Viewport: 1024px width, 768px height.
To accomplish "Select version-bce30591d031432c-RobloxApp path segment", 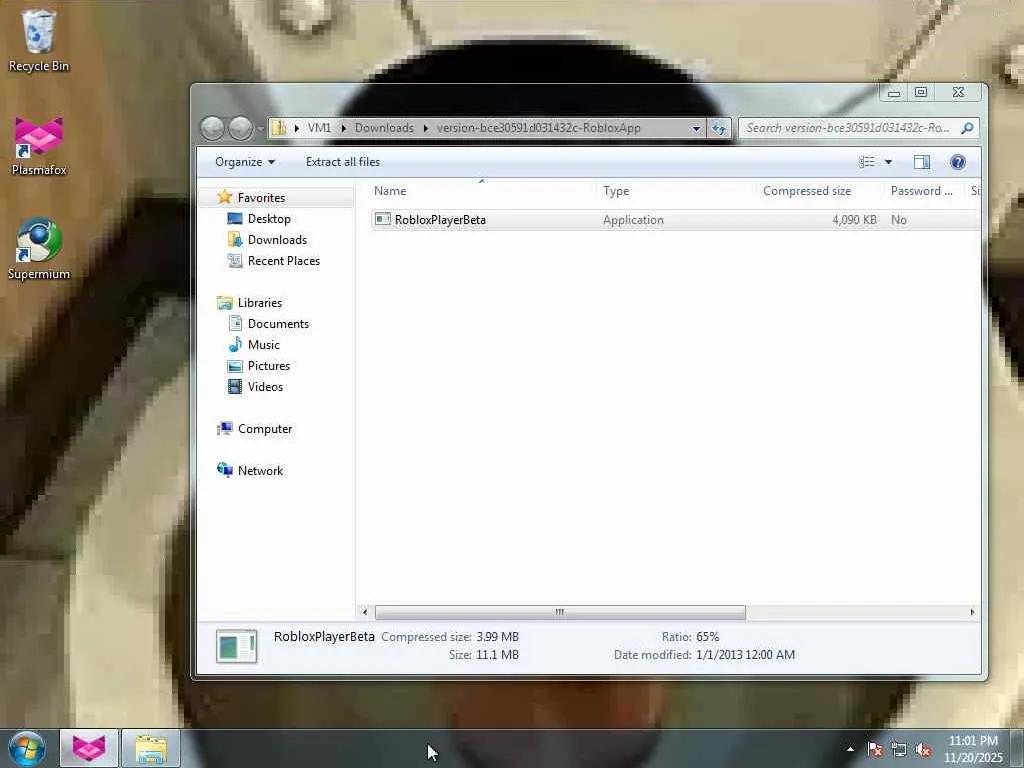I will click(538, 128).
